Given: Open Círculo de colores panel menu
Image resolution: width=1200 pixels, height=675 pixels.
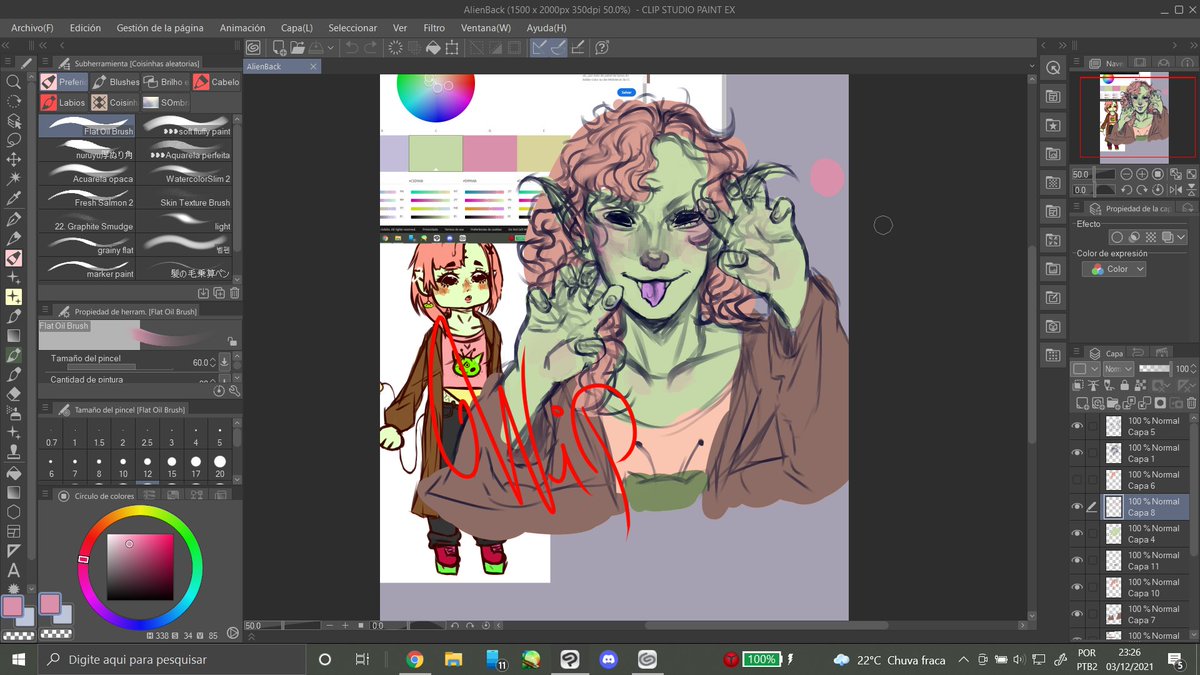Looking at the screenshot, I should coord(44,495).
